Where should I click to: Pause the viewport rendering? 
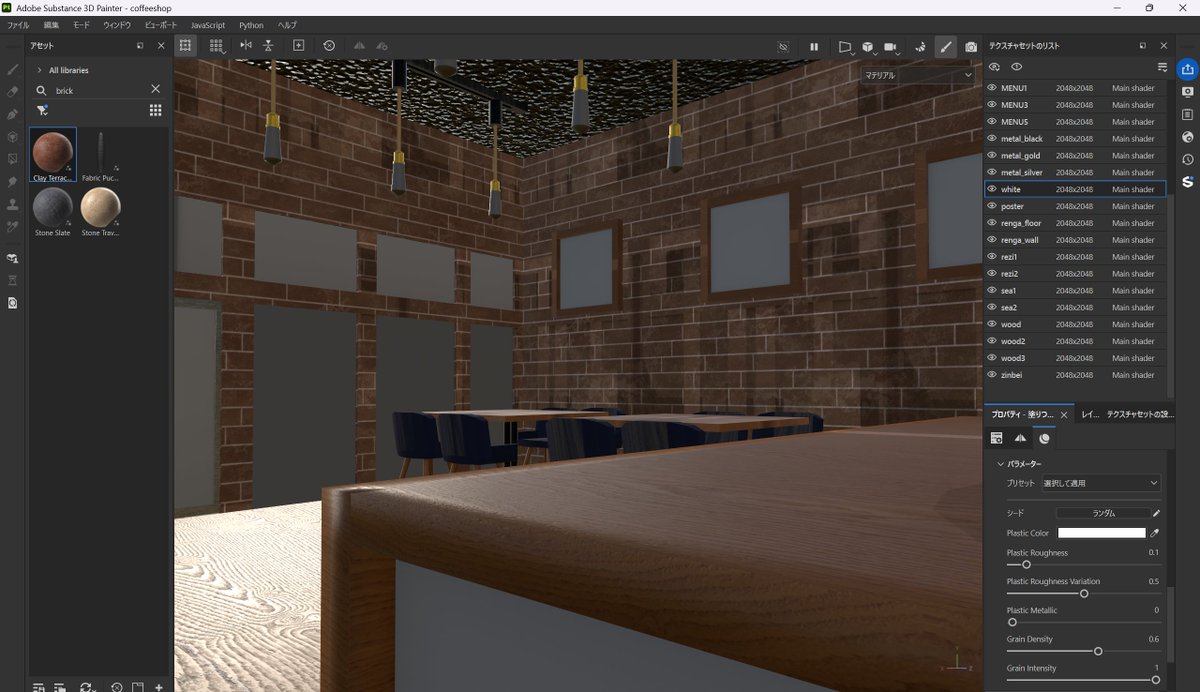(x=814, y=47)
